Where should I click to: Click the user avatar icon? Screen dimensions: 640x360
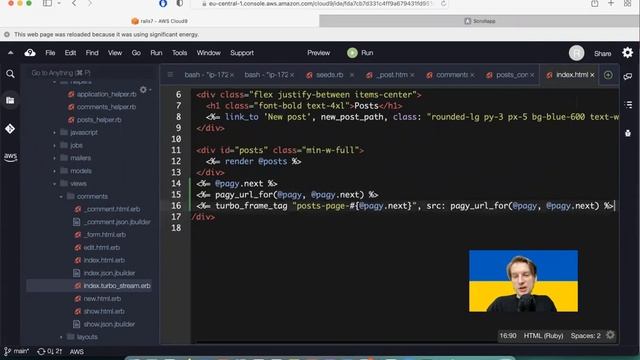576,53
